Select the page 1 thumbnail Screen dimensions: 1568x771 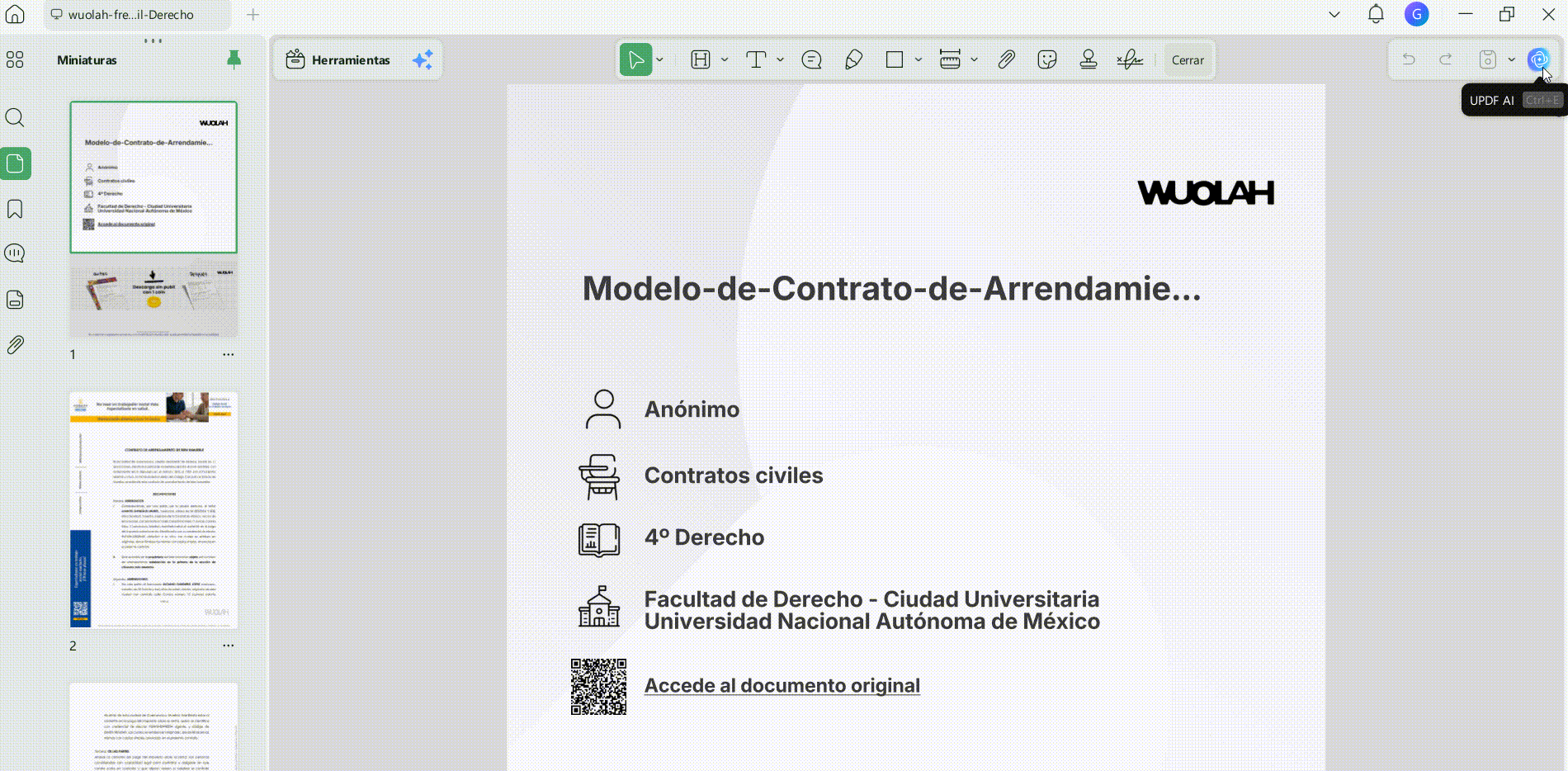coord(153,220)
